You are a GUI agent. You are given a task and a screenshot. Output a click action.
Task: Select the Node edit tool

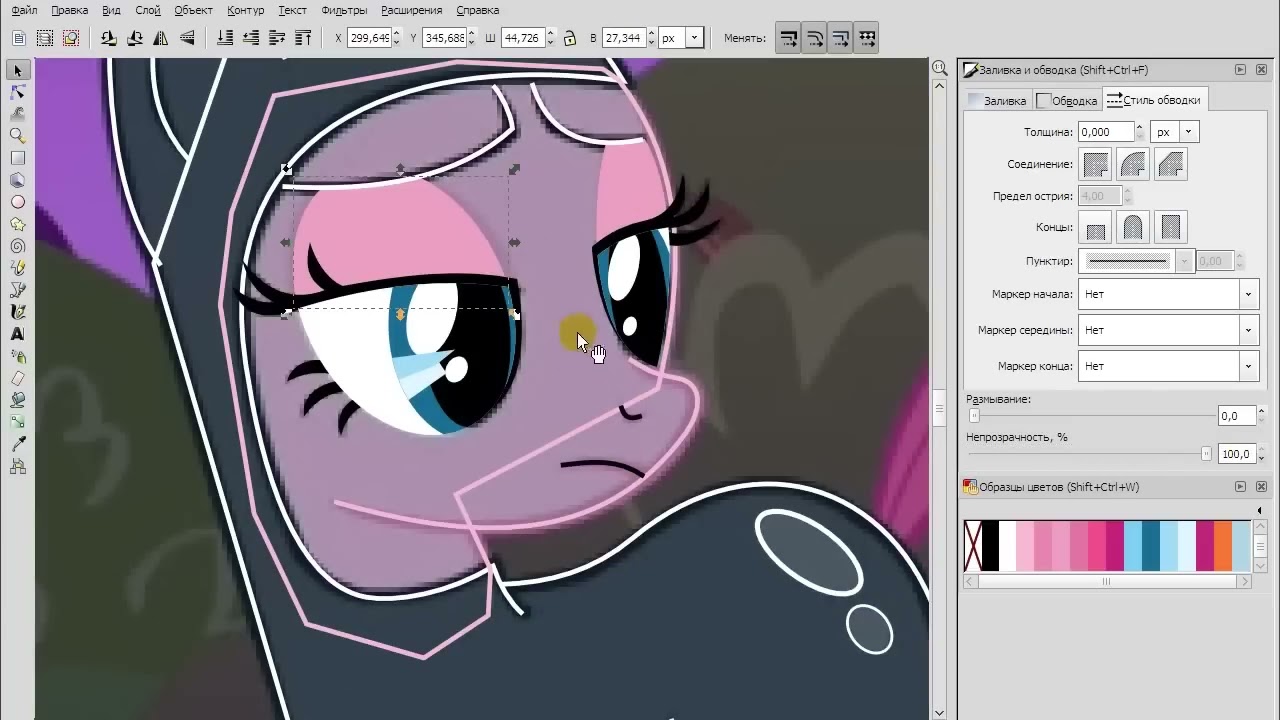pos(17,92)
